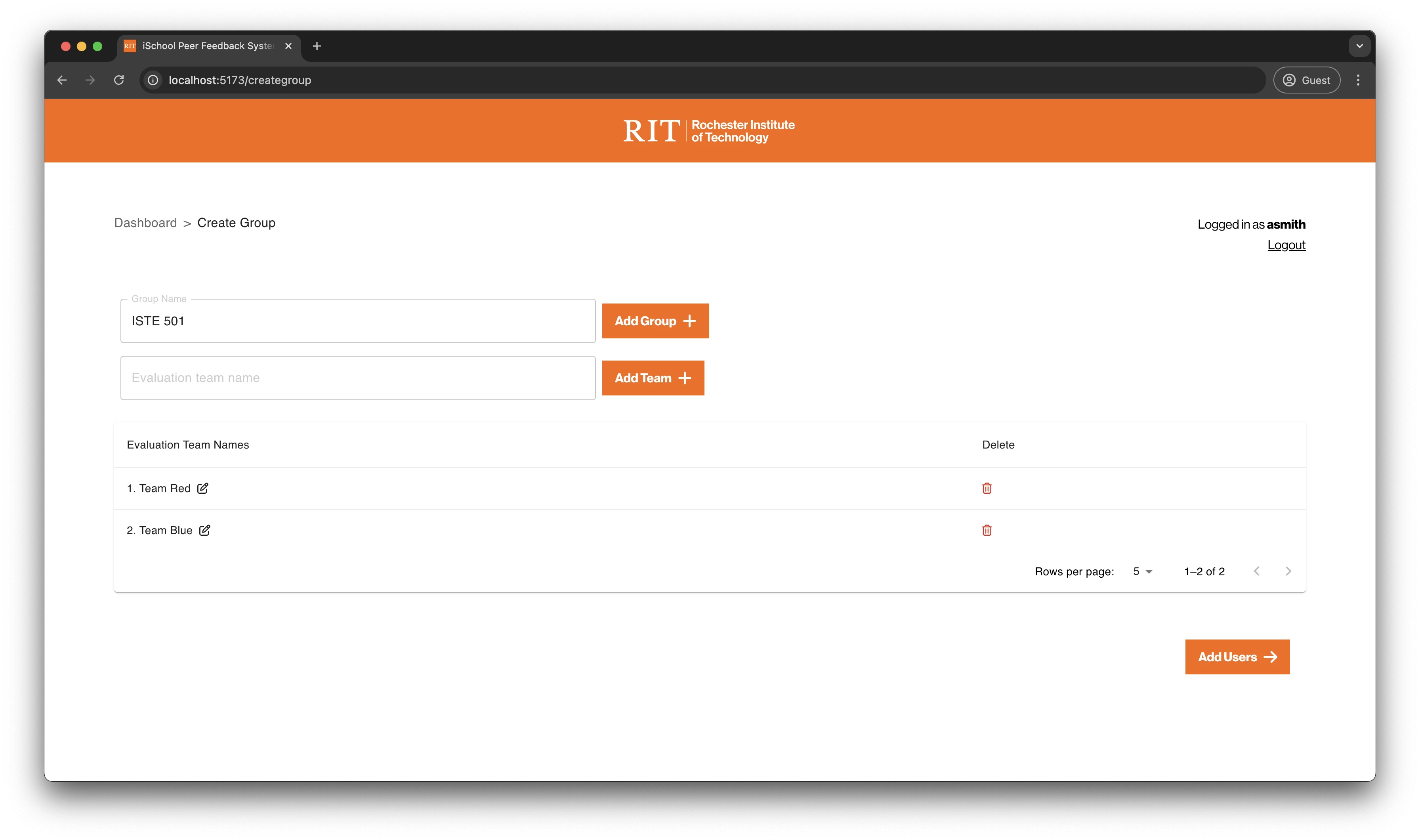The width and height of the screenshot is (1420, 840).
Task: Click the Add Users button
Action: [x=1237, y=657]
